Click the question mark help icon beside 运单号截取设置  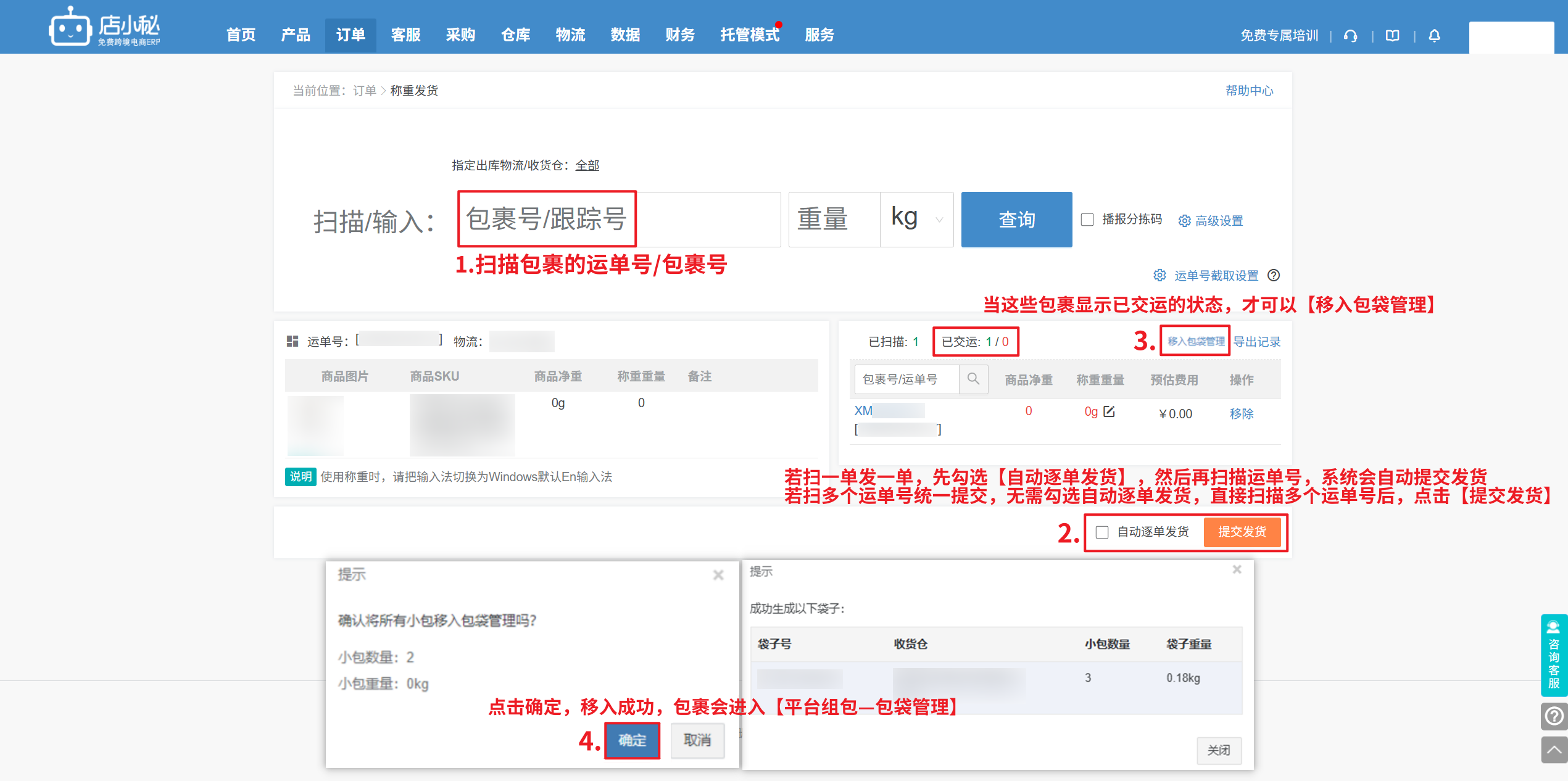(1274, 275)
